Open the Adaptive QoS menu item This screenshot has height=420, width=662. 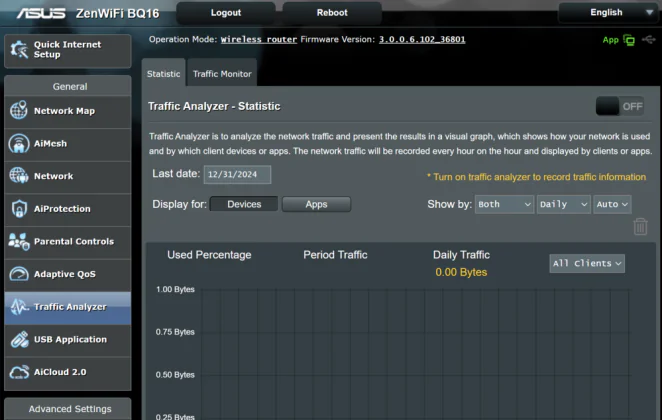coord(68,274)
